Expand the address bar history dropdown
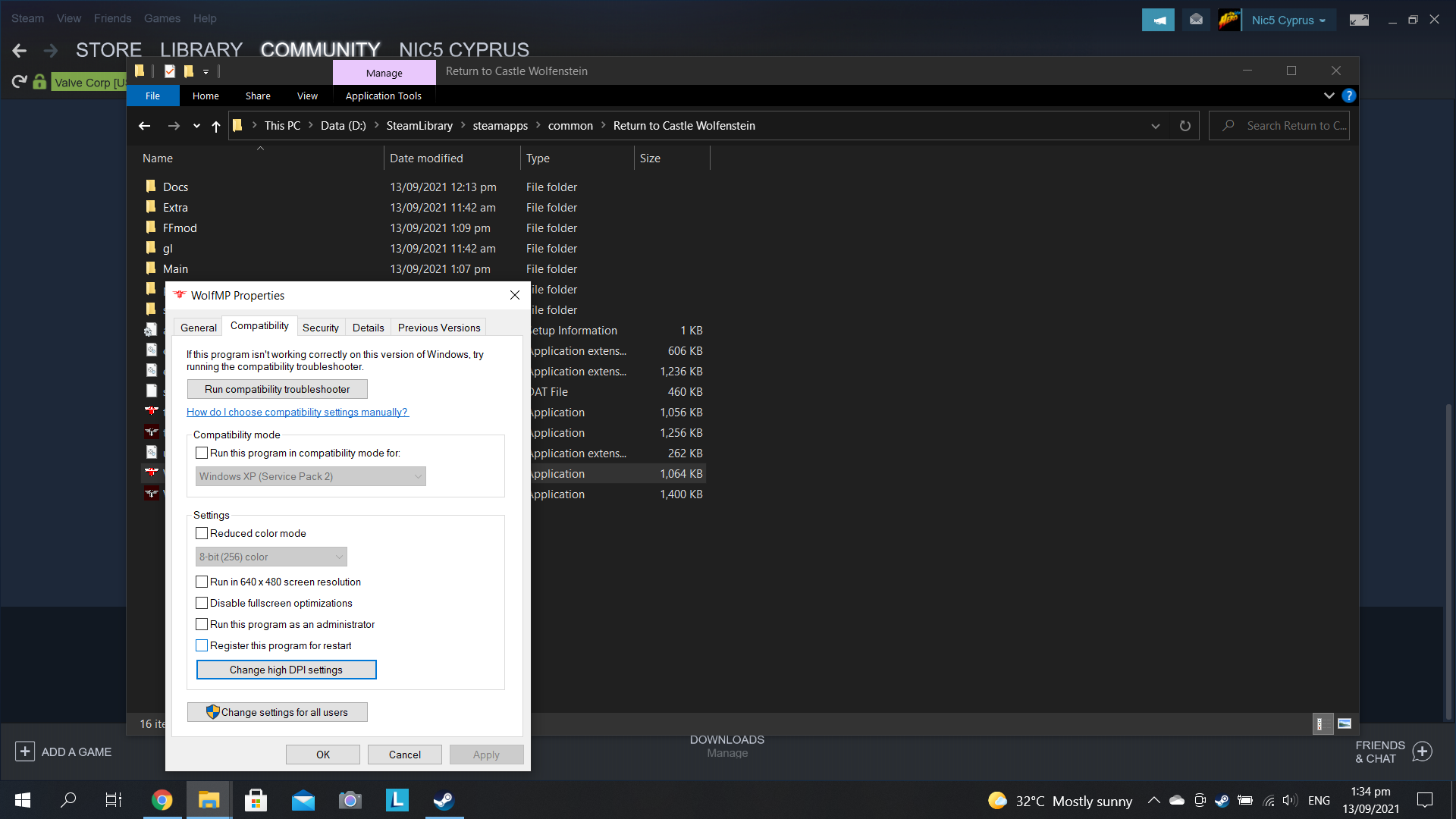 point(1155,126)
